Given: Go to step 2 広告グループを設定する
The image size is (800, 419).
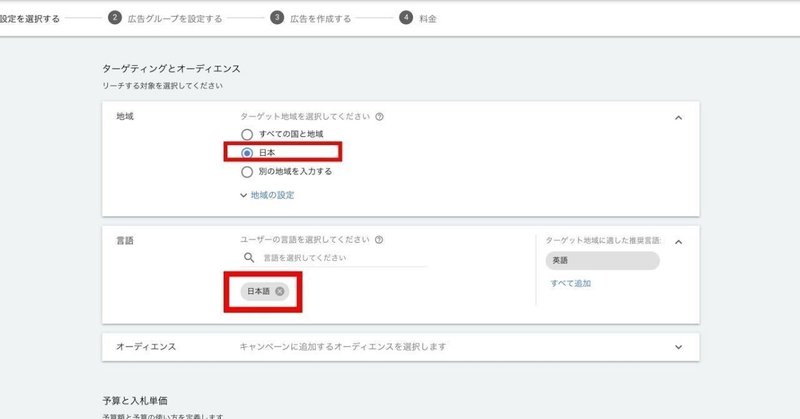Looking at the screenshot, I should [165, 18].
